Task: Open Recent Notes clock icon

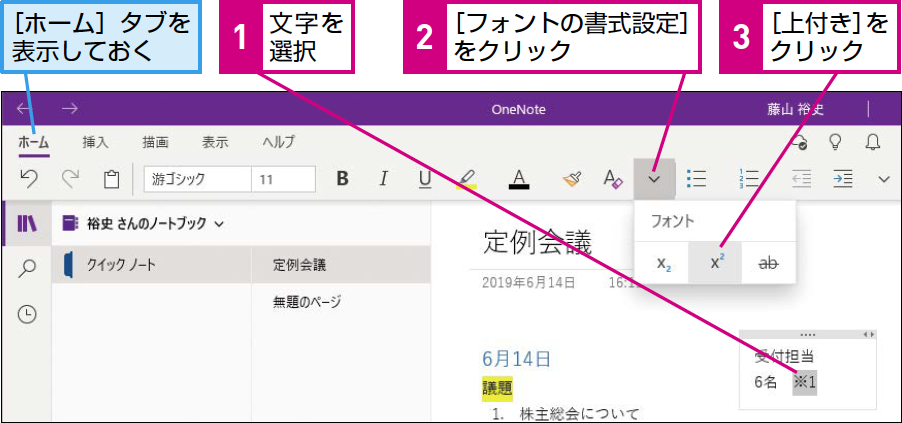Action: 27,314
